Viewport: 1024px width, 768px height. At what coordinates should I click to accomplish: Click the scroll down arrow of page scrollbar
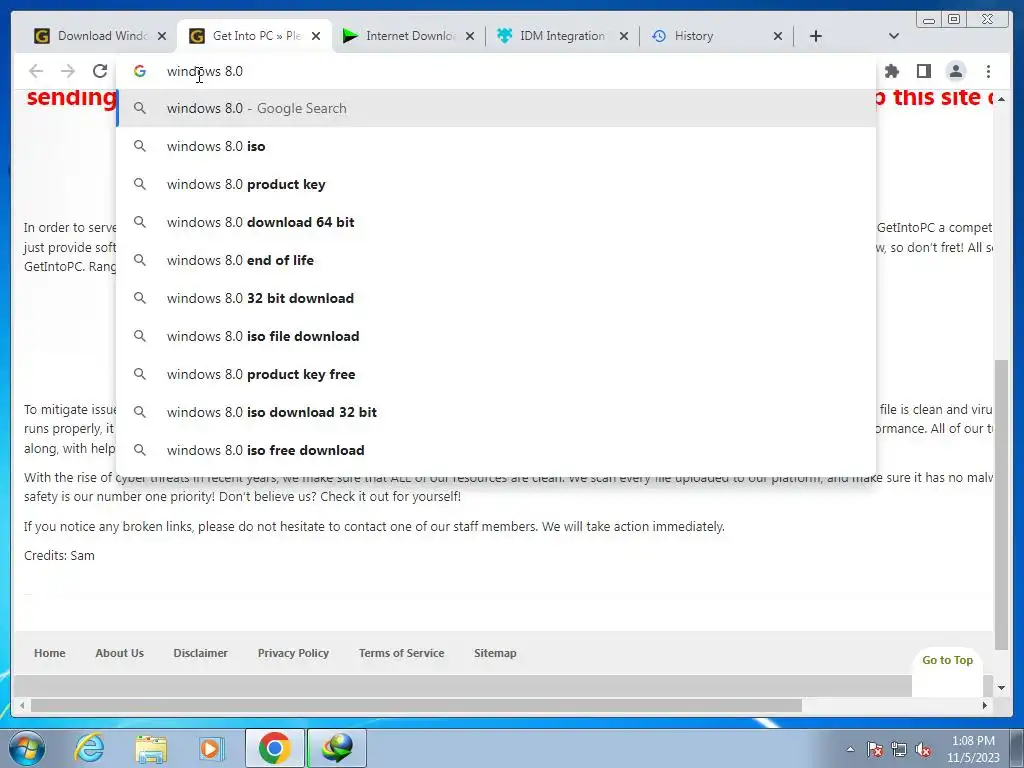point(1001,688)
